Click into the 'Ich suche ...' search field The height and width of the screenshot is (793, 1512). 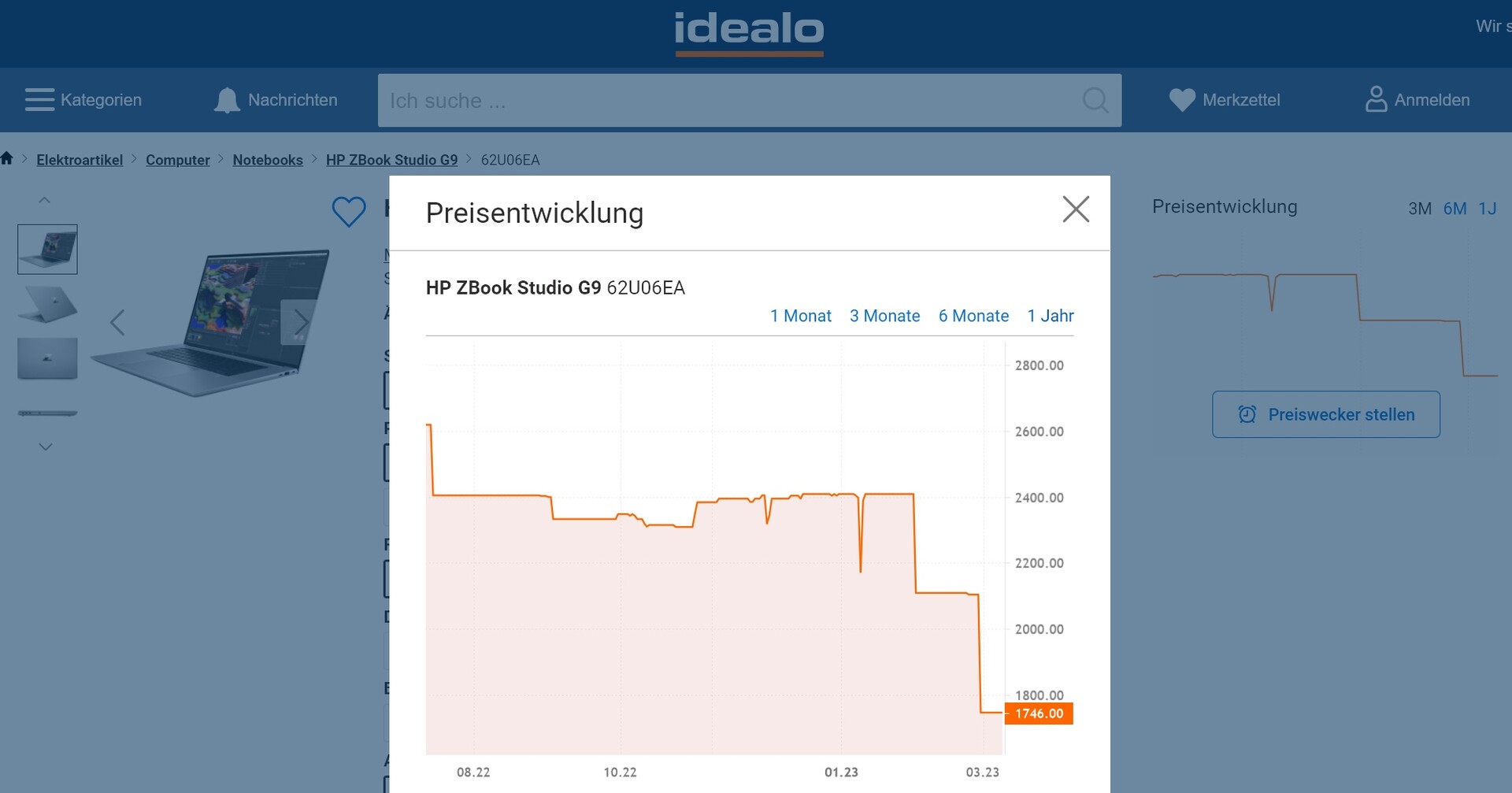point(724,101)
